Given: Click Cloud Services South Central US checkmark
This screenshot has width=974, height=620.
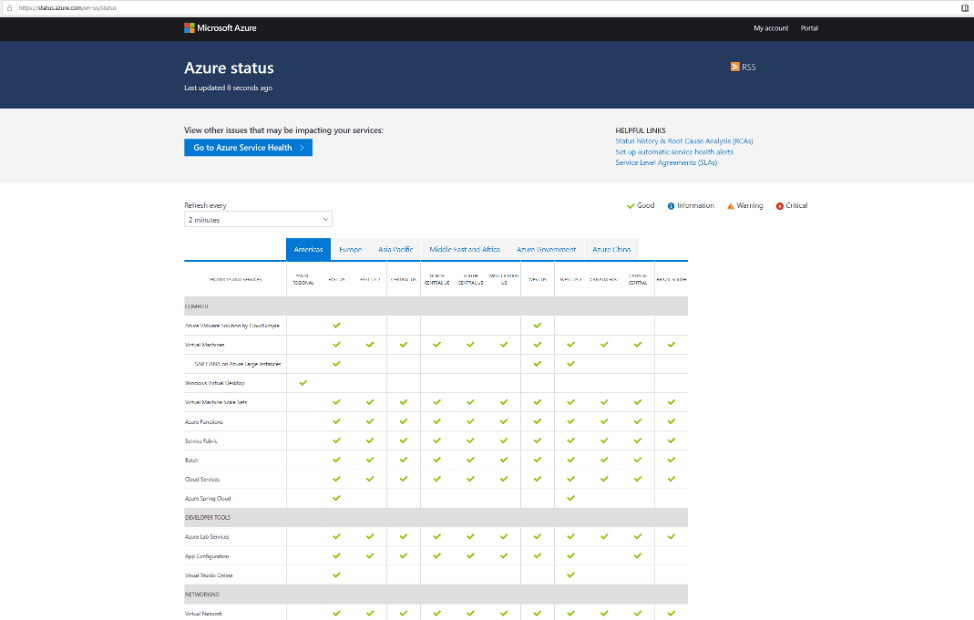Looking at the screenshot, I should 471,480.
